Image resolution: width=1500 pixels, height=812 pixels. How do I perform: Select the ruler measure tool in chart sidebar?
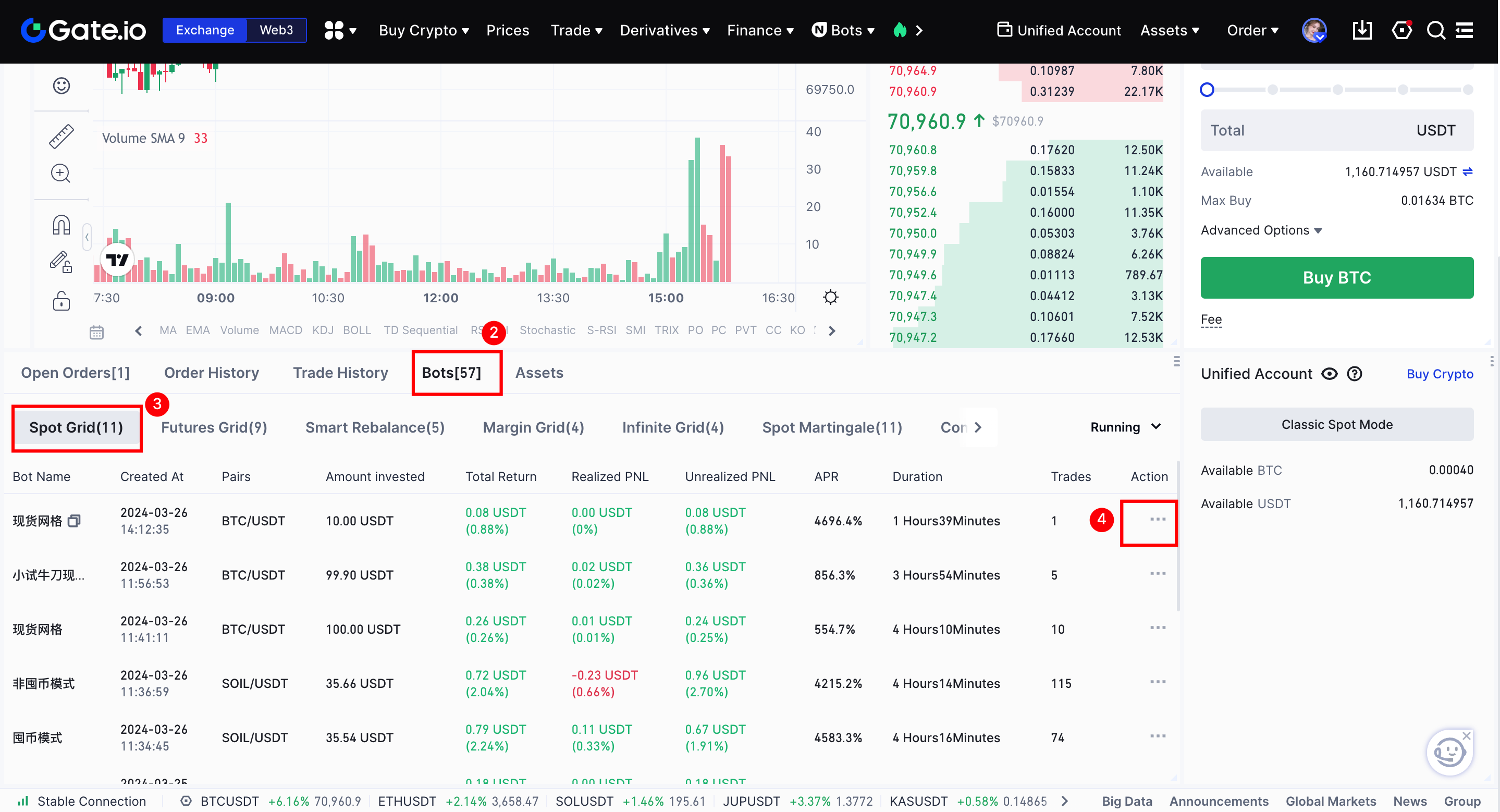61,137
